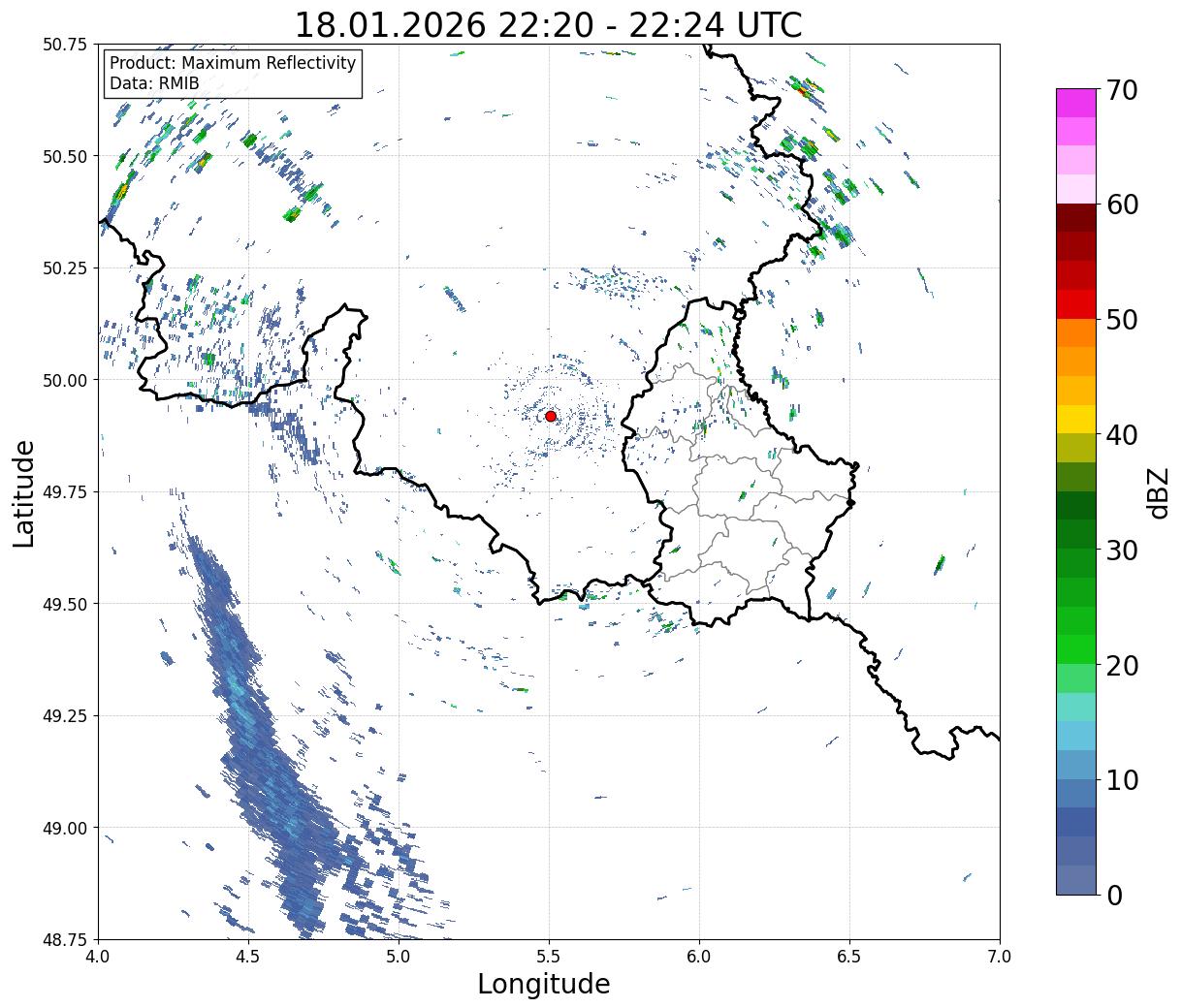
Task: Click the 50.25 latitude tick label
Action: tap(64, 268)
